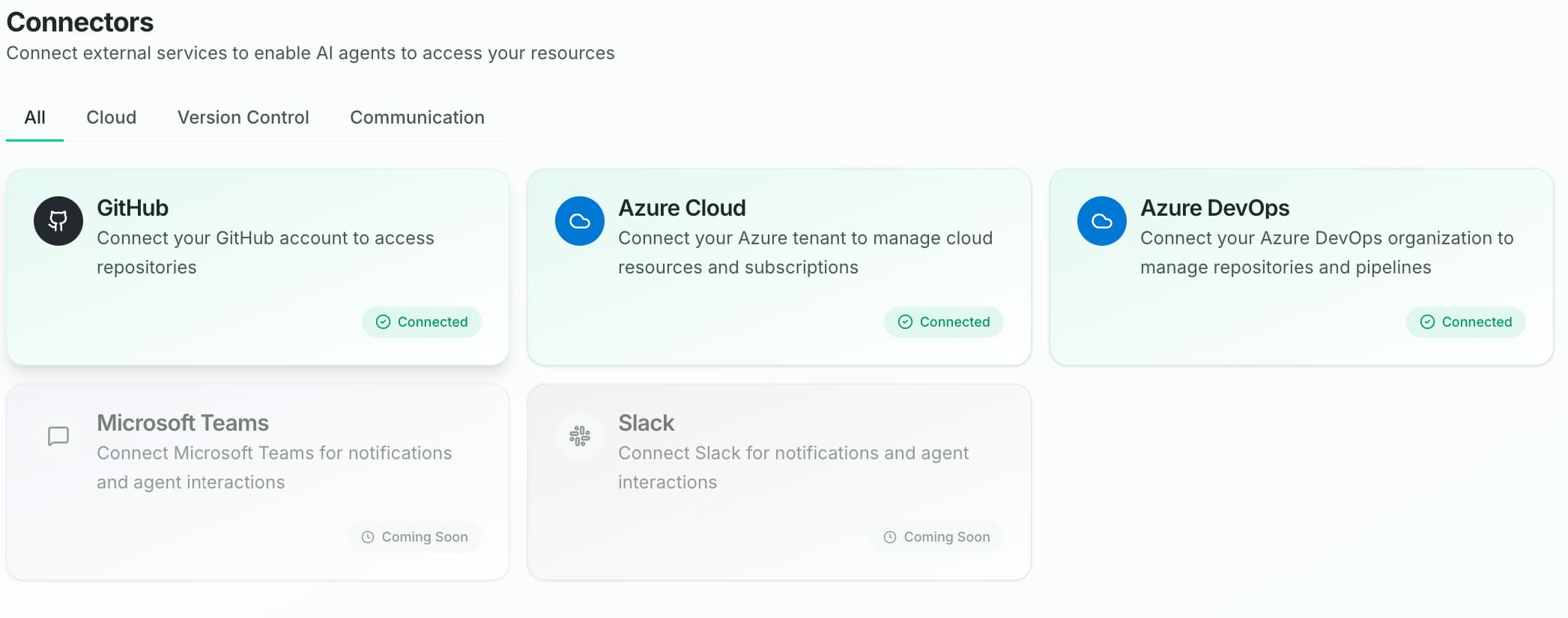1568x618 pixels.
Task: Open the Version Control tab
Action: [243, 118]
